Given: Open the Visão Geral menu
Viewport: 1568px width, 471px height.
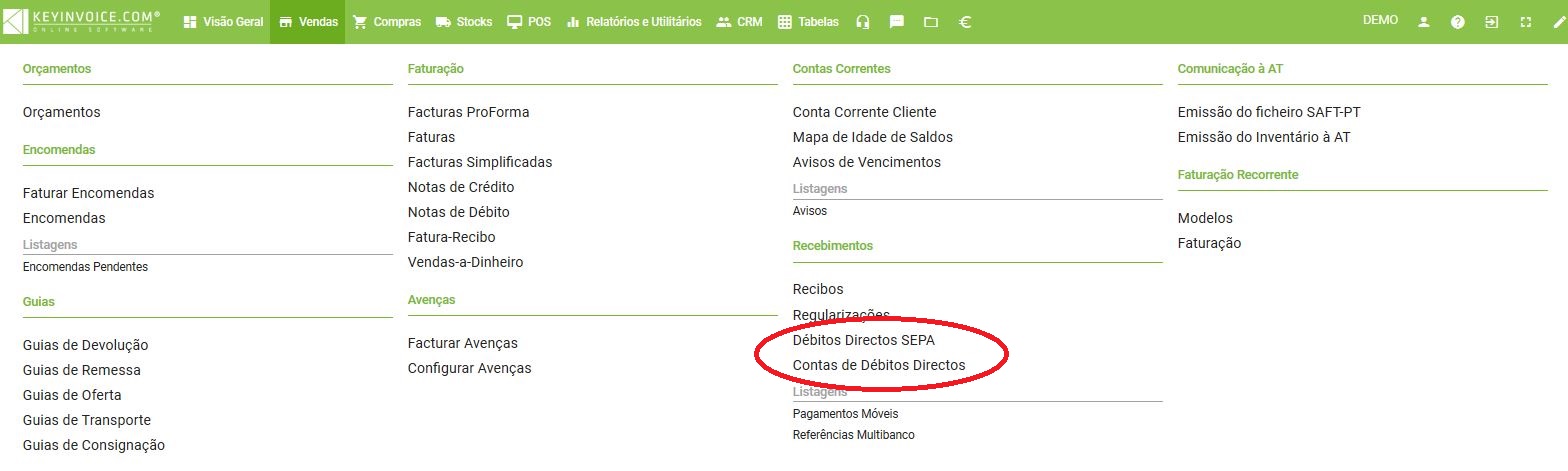Looking at the screenshot, I should click(223, 22).
